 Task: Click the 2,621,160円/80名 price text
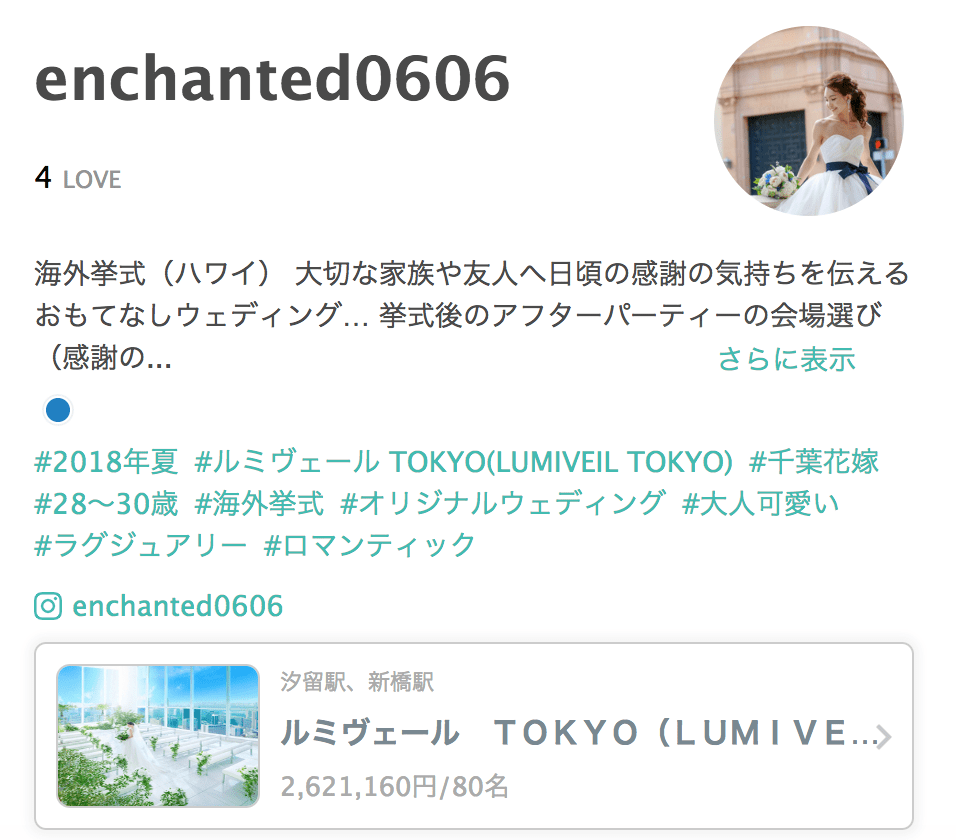394,786
